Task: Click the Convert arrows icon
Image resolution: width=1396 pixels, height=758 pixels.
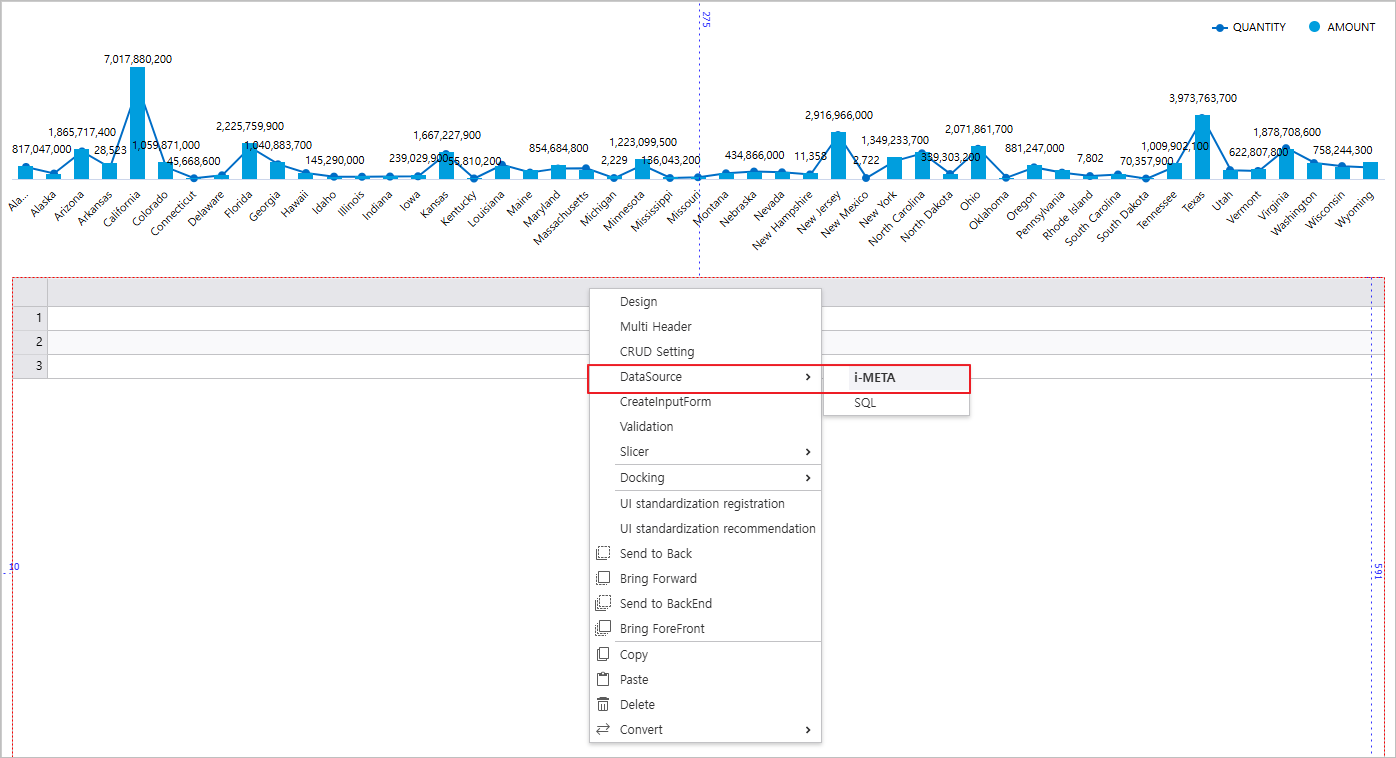Action: 602,729
